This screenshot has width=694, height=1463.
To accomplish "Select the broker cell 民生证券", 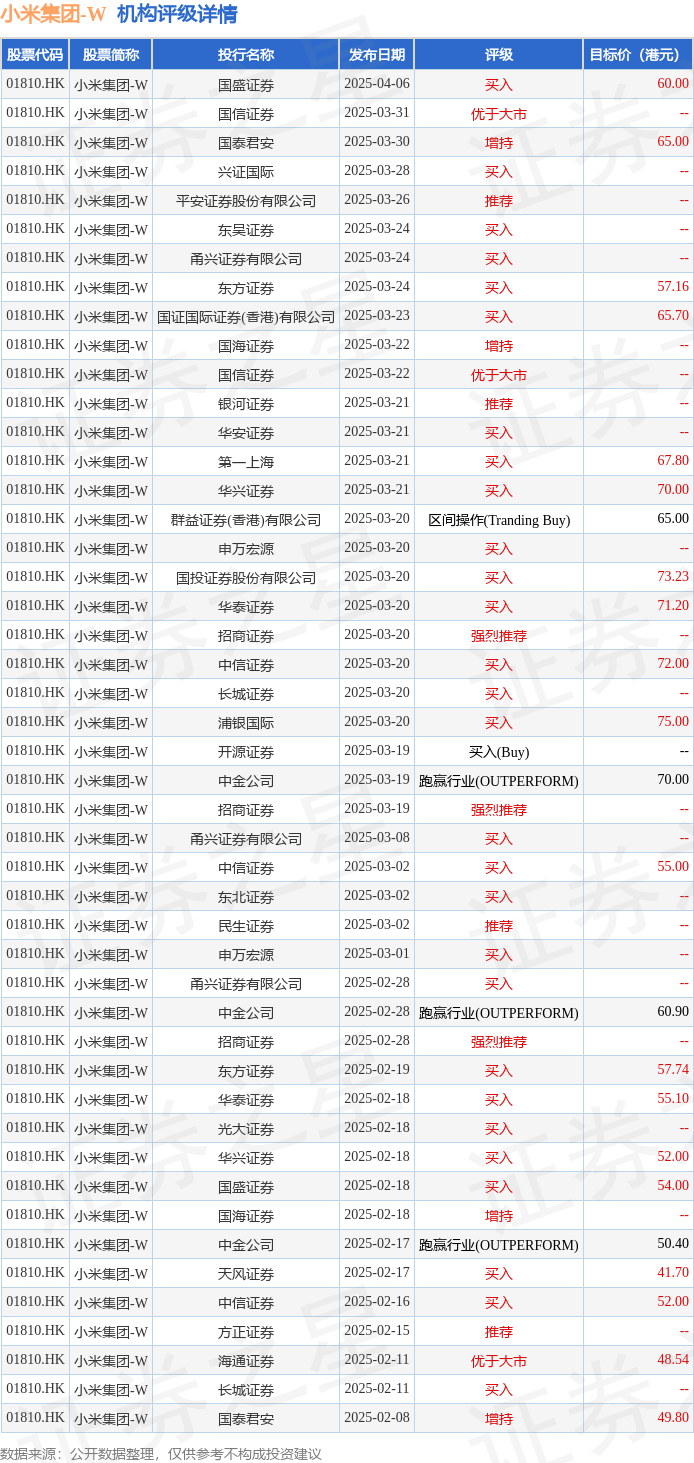I will coord(246,925).
